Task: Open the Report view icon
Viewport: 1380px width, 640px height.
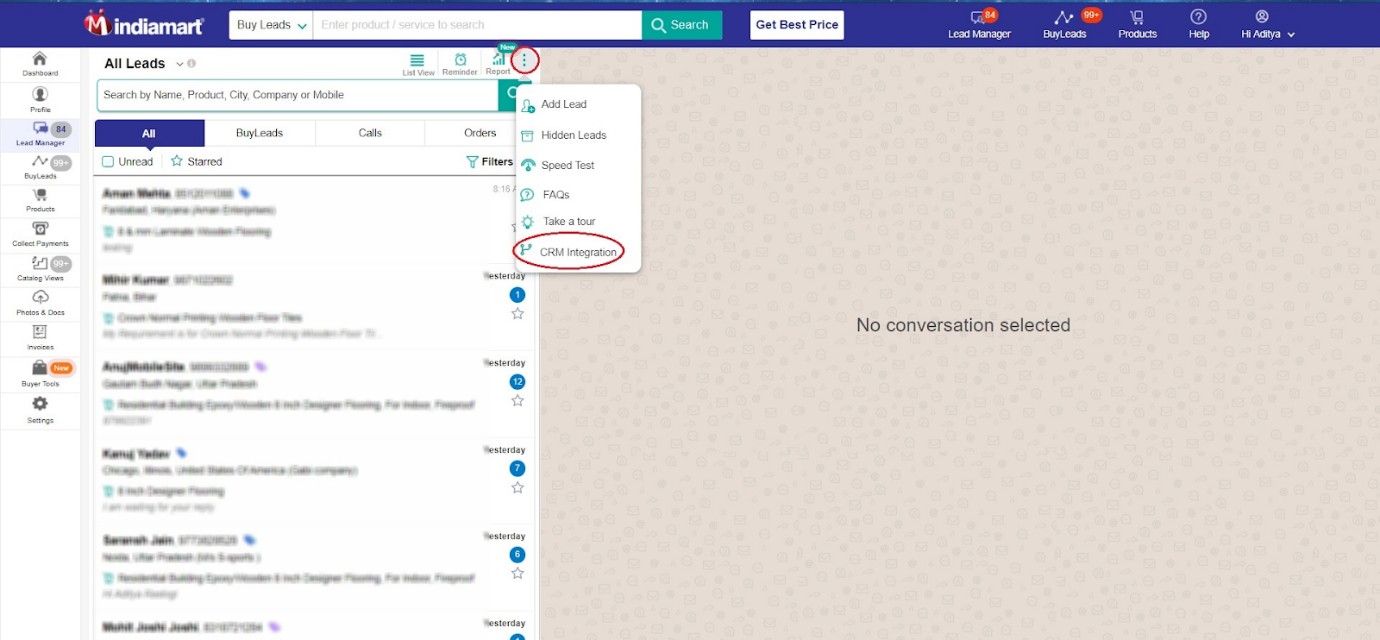Action: coord(497,63)
